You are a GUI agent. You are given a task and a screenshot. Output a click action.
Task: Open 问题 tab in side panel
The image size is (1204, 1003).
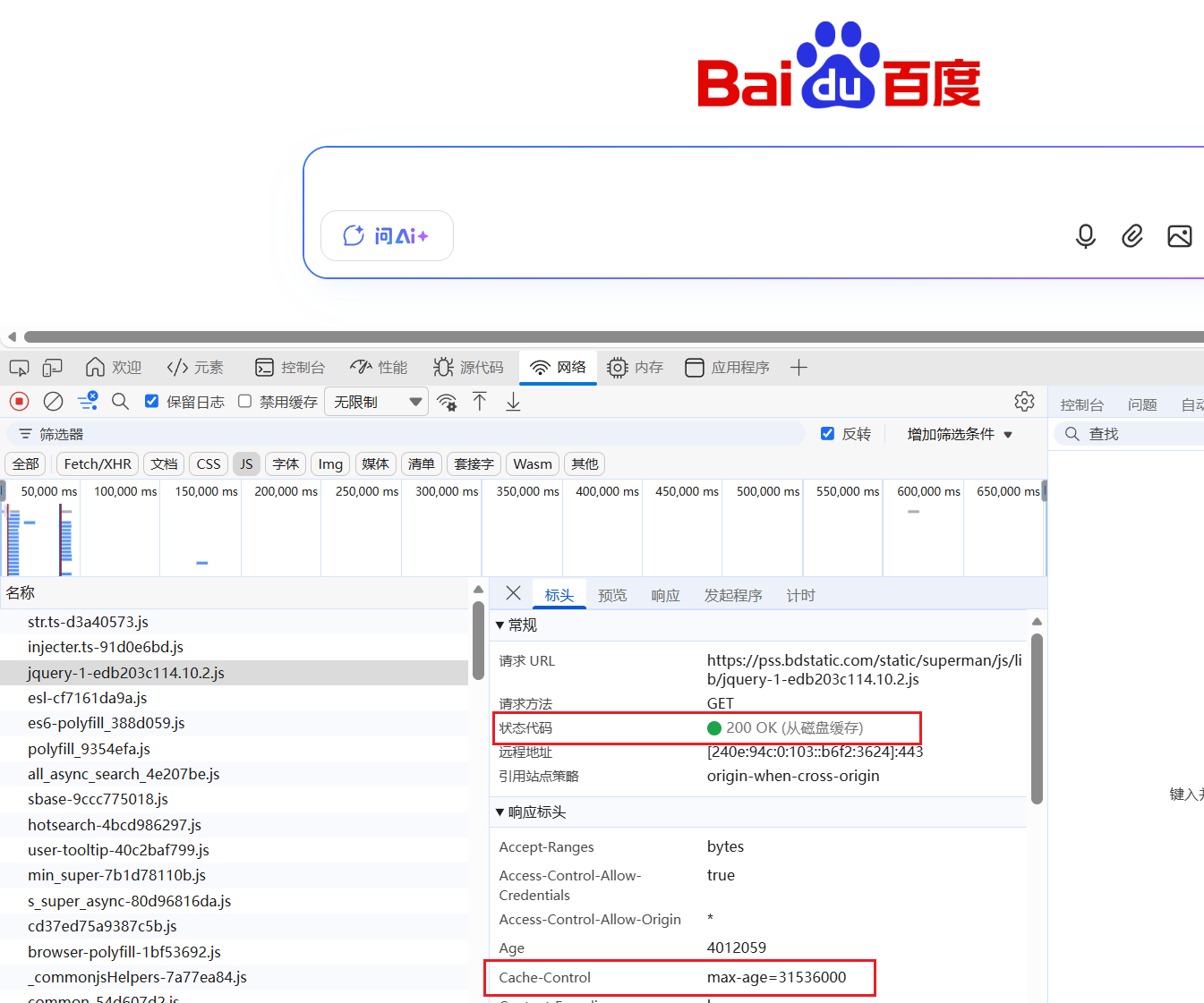pos(1142,405)
